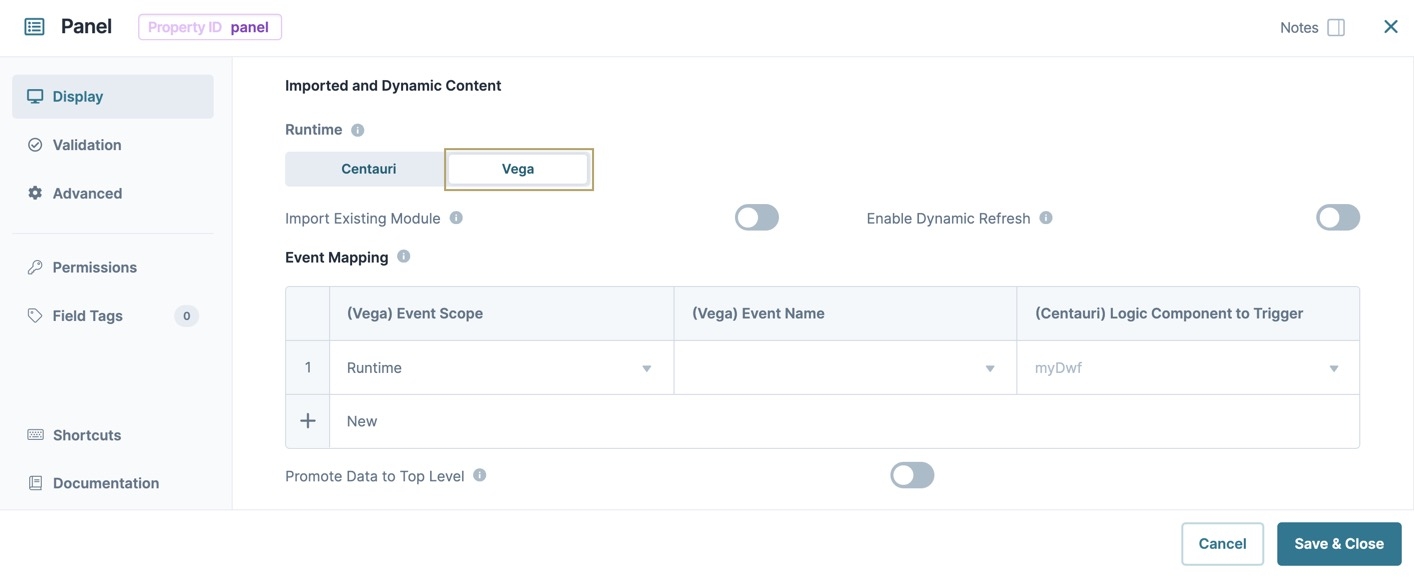Show info tooltip for Runtime
Image resolution: width=1414 pixels, height=580 pixels.
[358, 130]
